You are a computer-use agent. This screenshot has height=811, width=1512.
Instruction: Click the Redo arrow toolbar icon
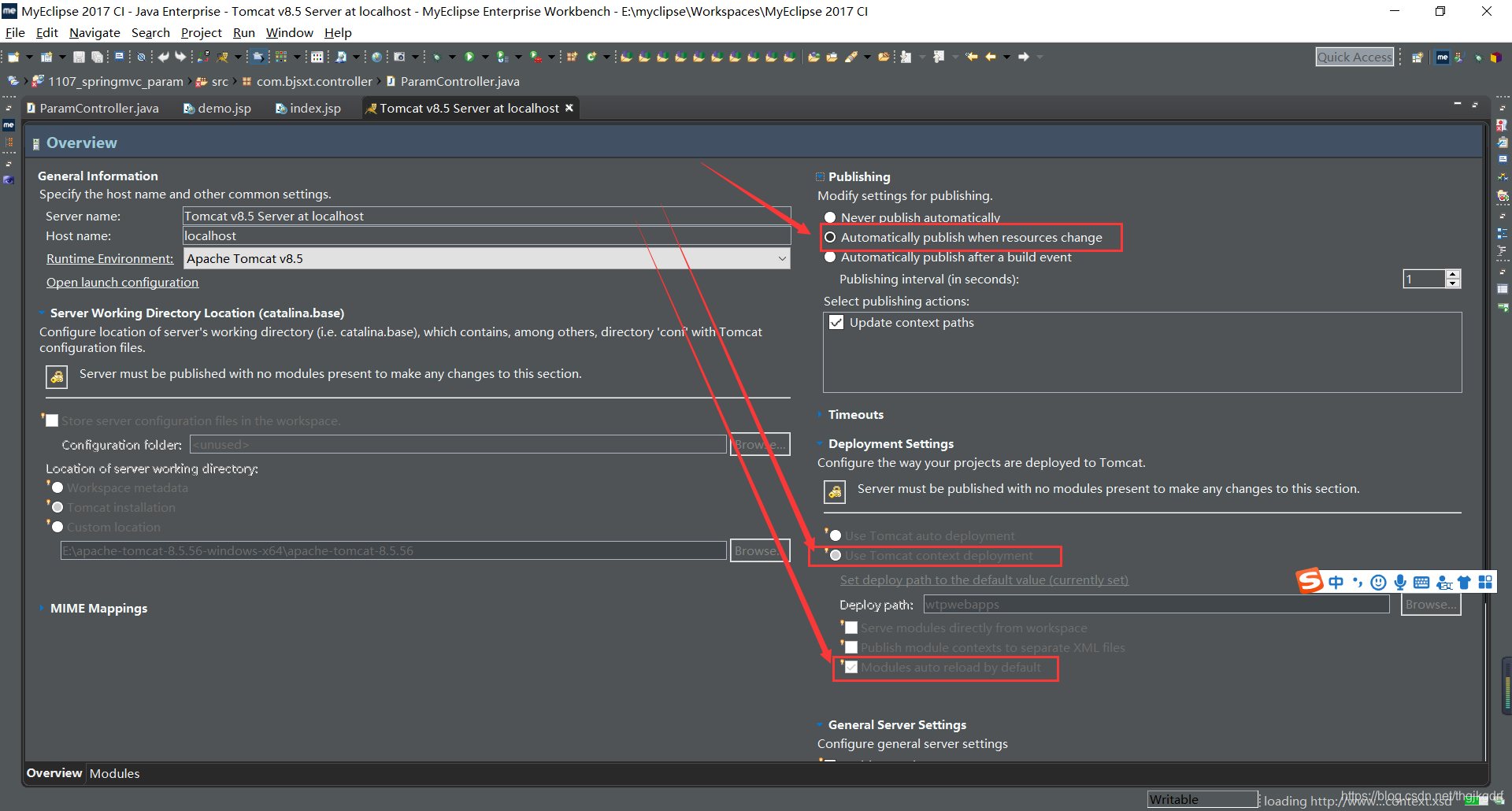click(180, 57)
